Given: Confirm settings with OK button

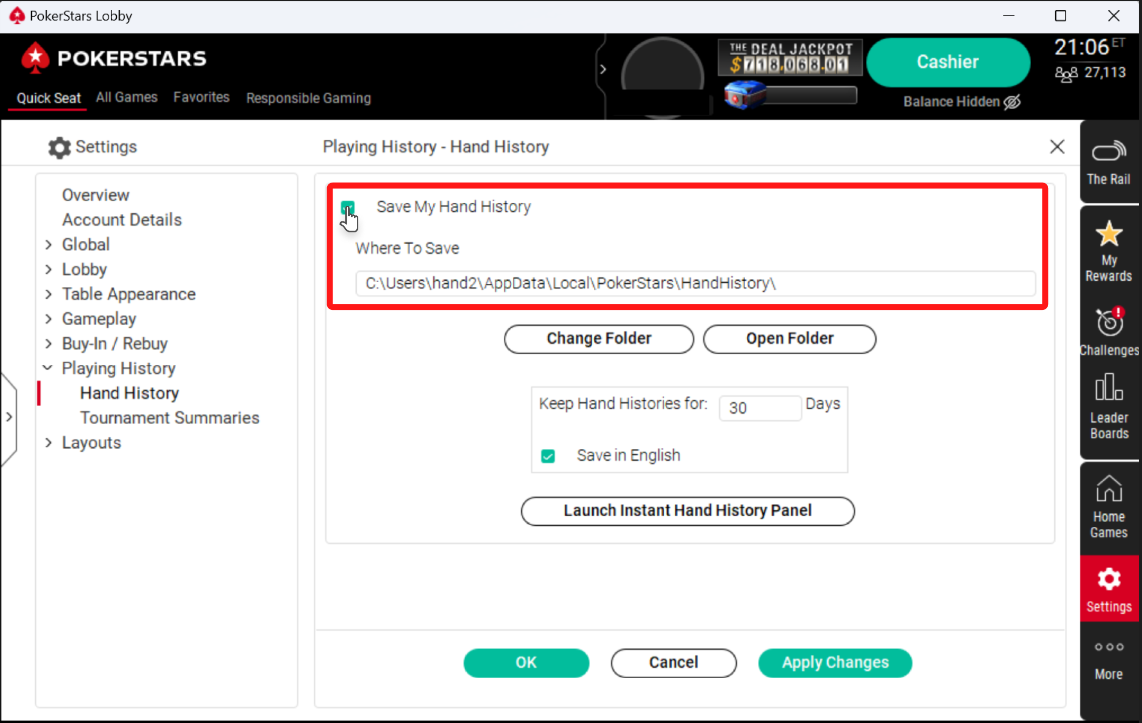Looking at the screenshot, I should click(526, 663).
